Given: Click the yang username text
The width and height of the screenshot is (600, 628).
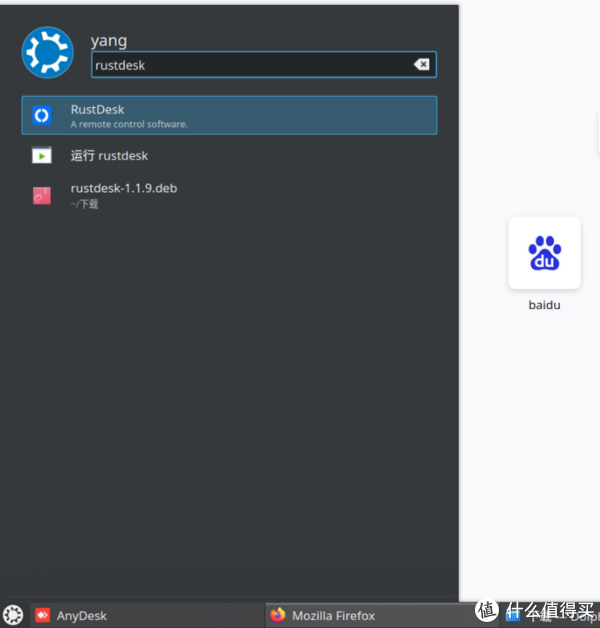Looking at the screenshot, I should click(x=109, y=41).
